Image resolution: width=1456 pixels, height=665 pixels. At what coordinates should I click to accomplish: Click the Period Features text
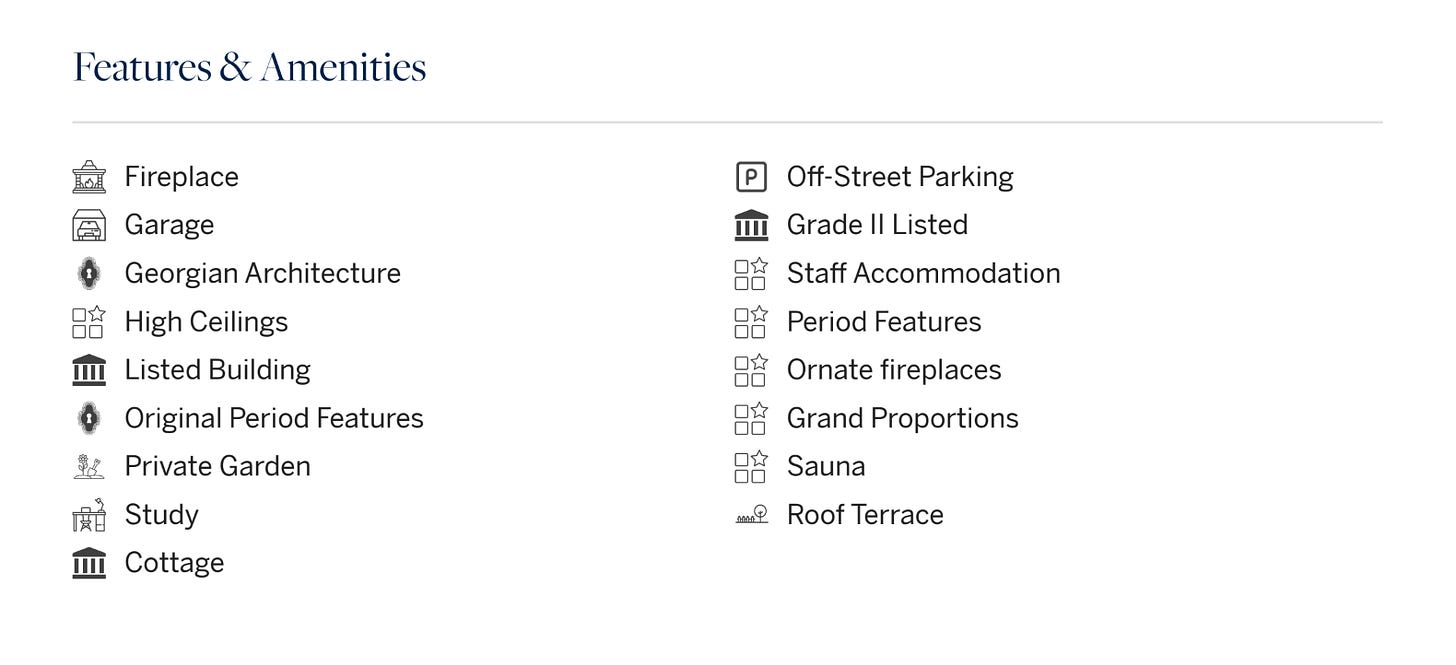pos(884,322)
